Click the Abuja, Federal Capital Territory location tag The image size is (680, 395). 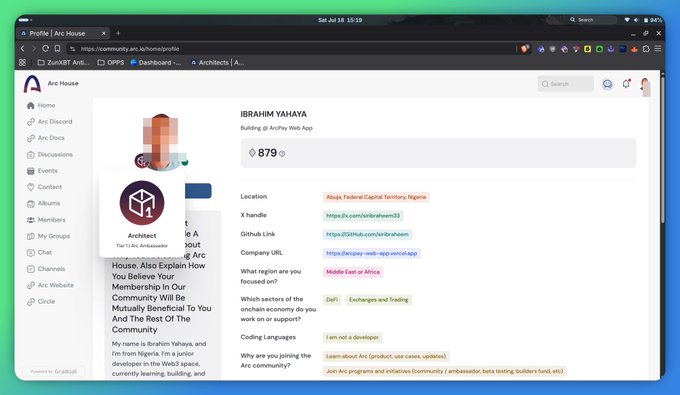coord(376,197)
